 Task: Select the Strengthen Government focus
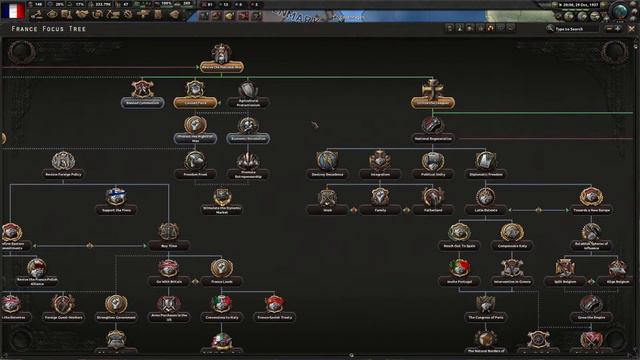coord(116,309)
